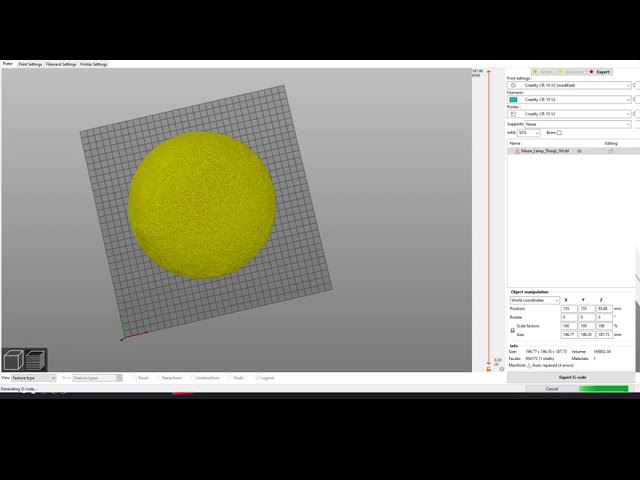Click the Size Y input field

click(x=587, y=335)
